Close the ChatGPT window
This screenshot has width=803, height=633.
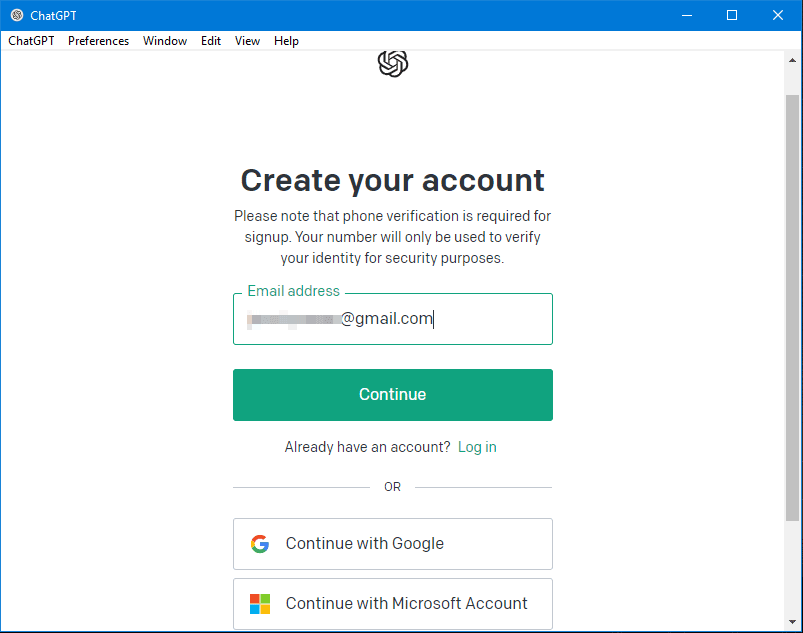[x=777, y=15]
